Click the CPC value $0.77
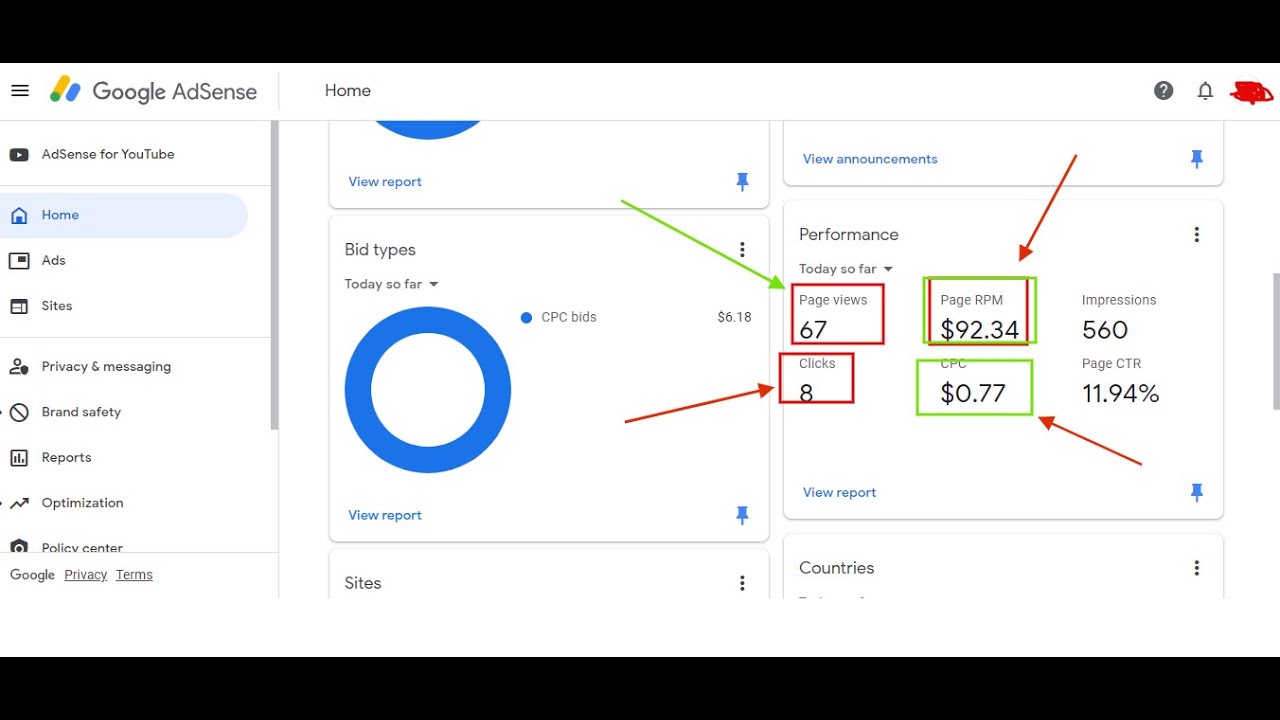The width and height of the screenshot is (1280, 720). (973, 394)
